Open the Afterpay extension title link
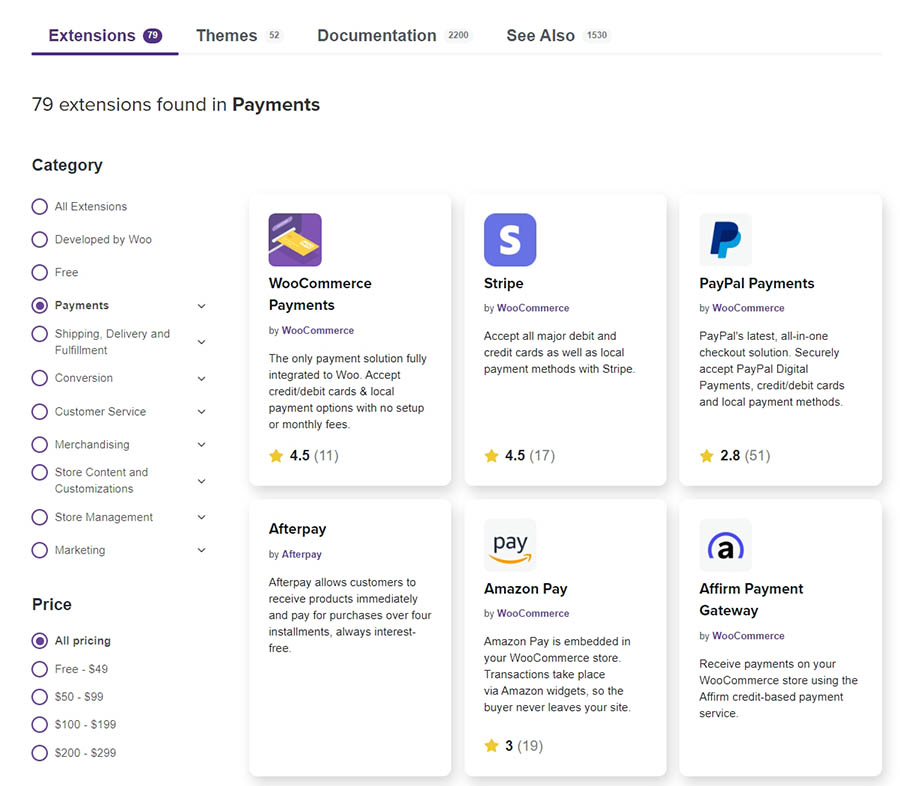900x786 pixels. [x=297, y=529]
